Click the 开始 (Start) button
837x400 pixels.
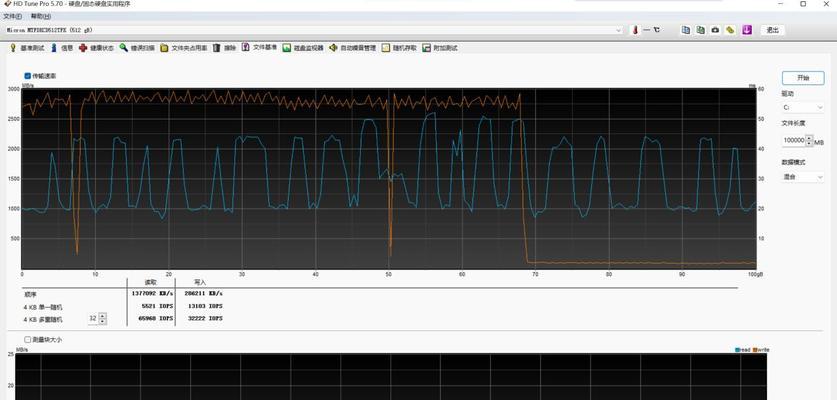point(803,77)
